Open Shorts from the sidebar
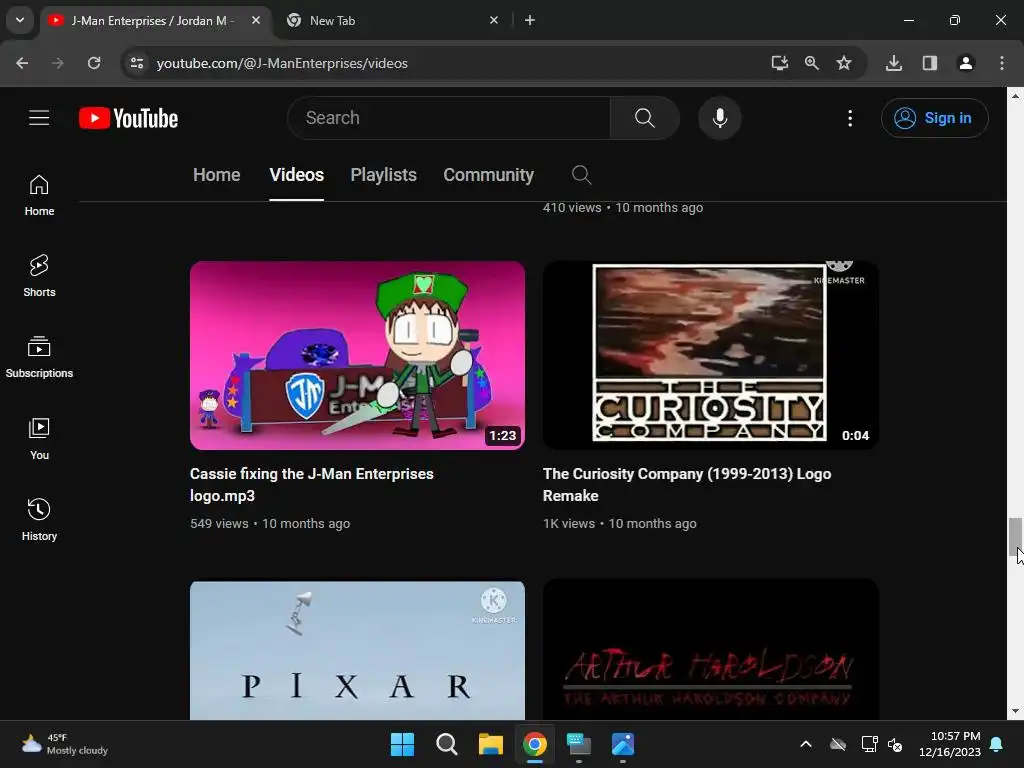Image resolution: width=1024 pixels, height=768 pixels. [x=39, y=276]
